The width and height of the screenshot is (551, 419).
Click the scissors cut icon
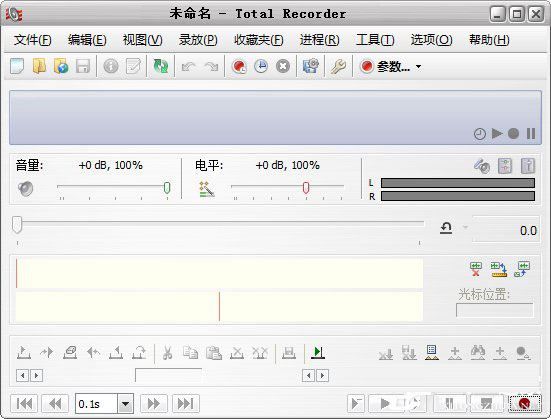tap(168, 353)
